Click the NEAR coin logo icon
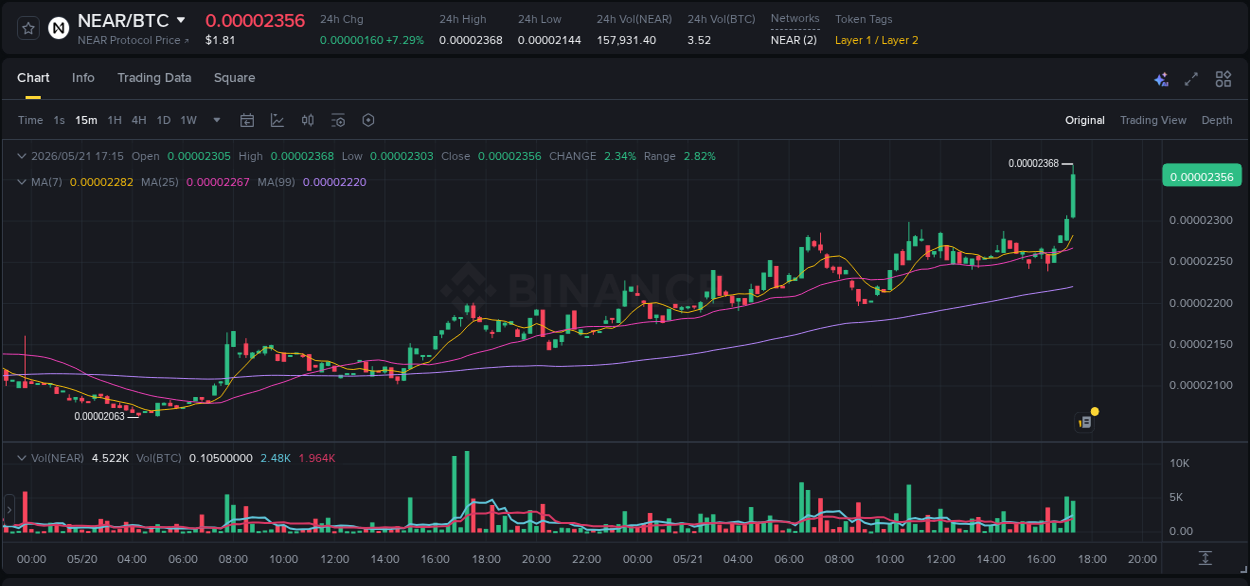This screenshot has width=1250, height=586. pos(59,28)
